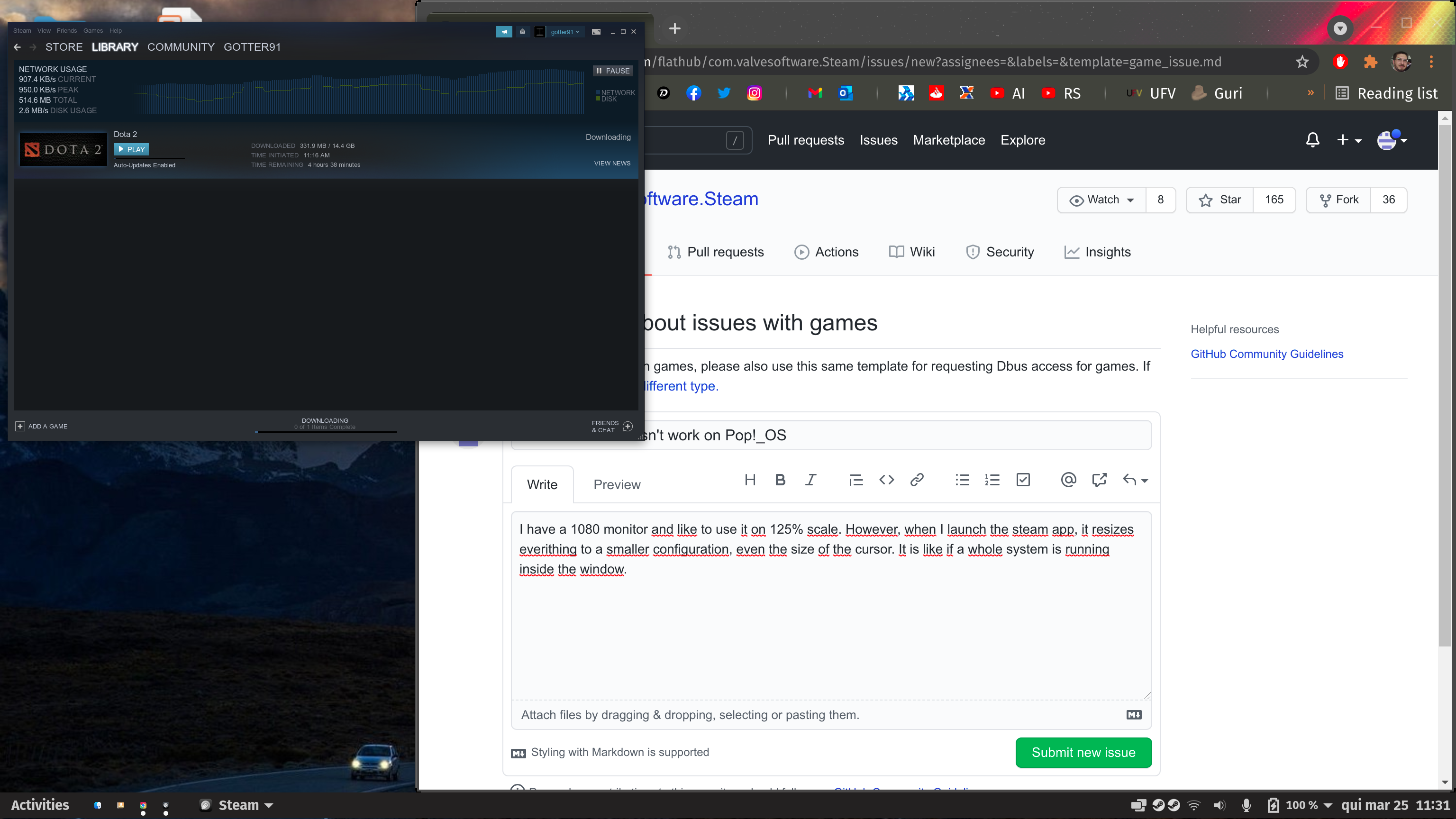Open the repository Actions tab

pyautogui.click(x=827, y=252)
